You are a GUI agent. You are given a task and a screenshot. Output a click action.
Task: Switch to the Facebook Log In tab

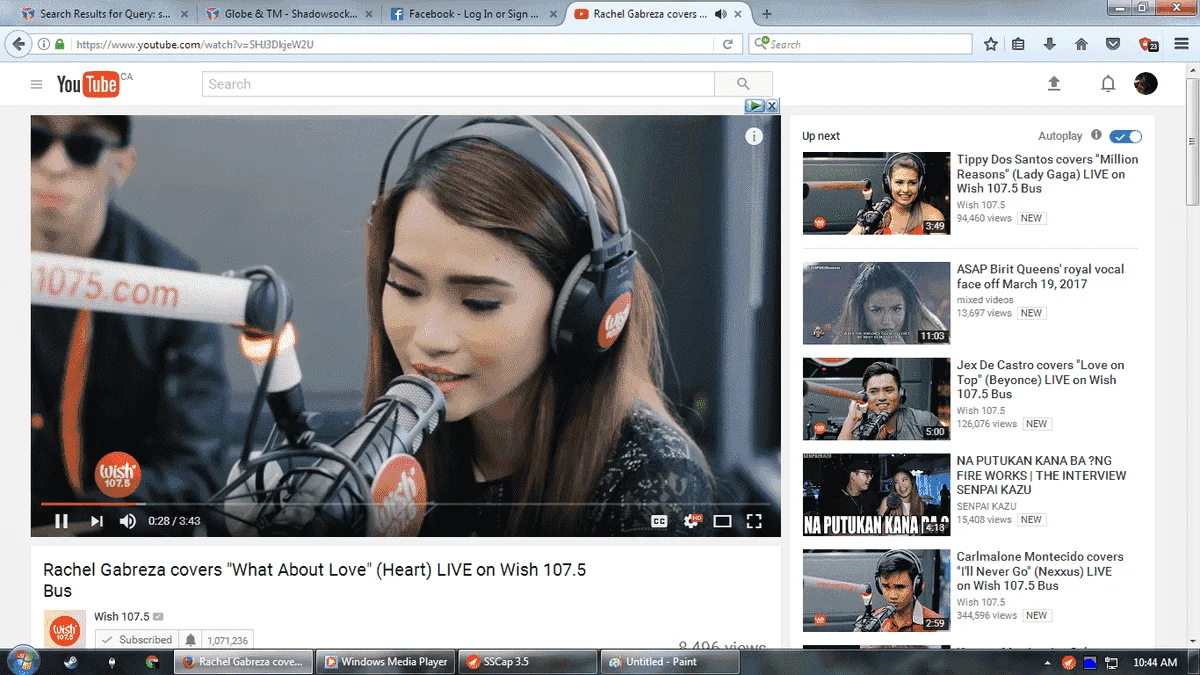coord(472,14)
